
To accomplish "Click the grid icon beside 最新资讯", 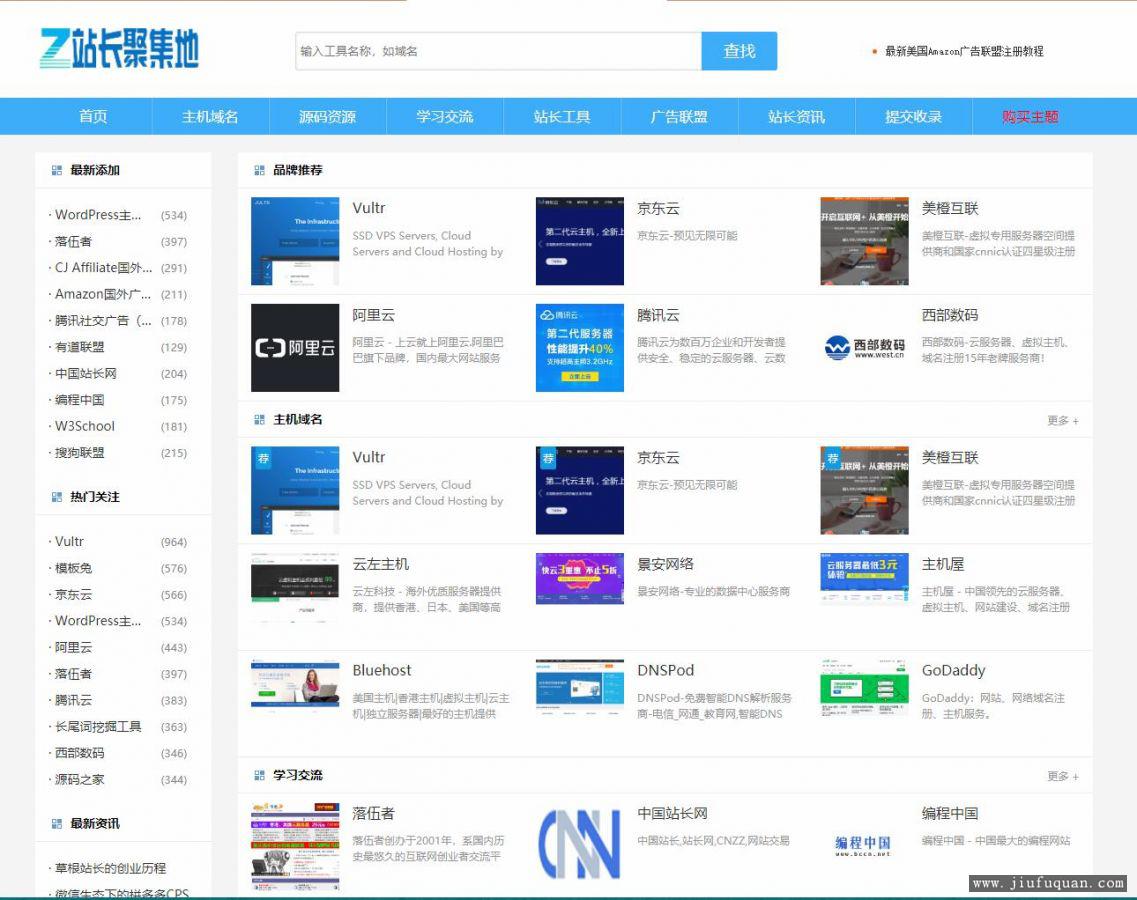I will pyautogui.click(x=57, y=824).
